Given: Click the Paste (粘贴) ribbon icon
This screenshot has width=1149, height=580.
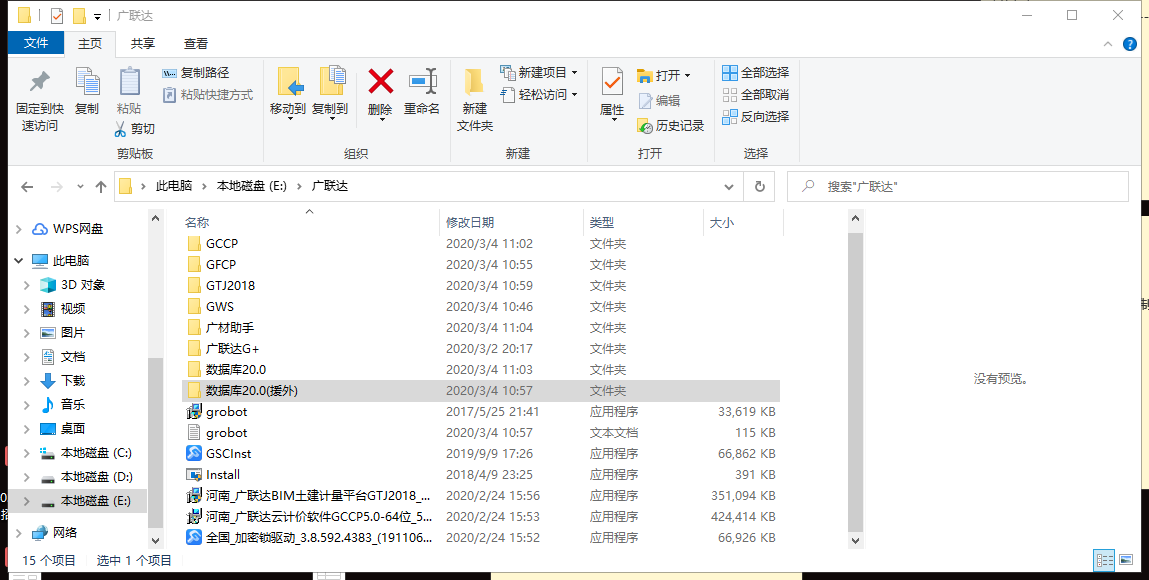Looking at the screenshot, I should point(129,83).
